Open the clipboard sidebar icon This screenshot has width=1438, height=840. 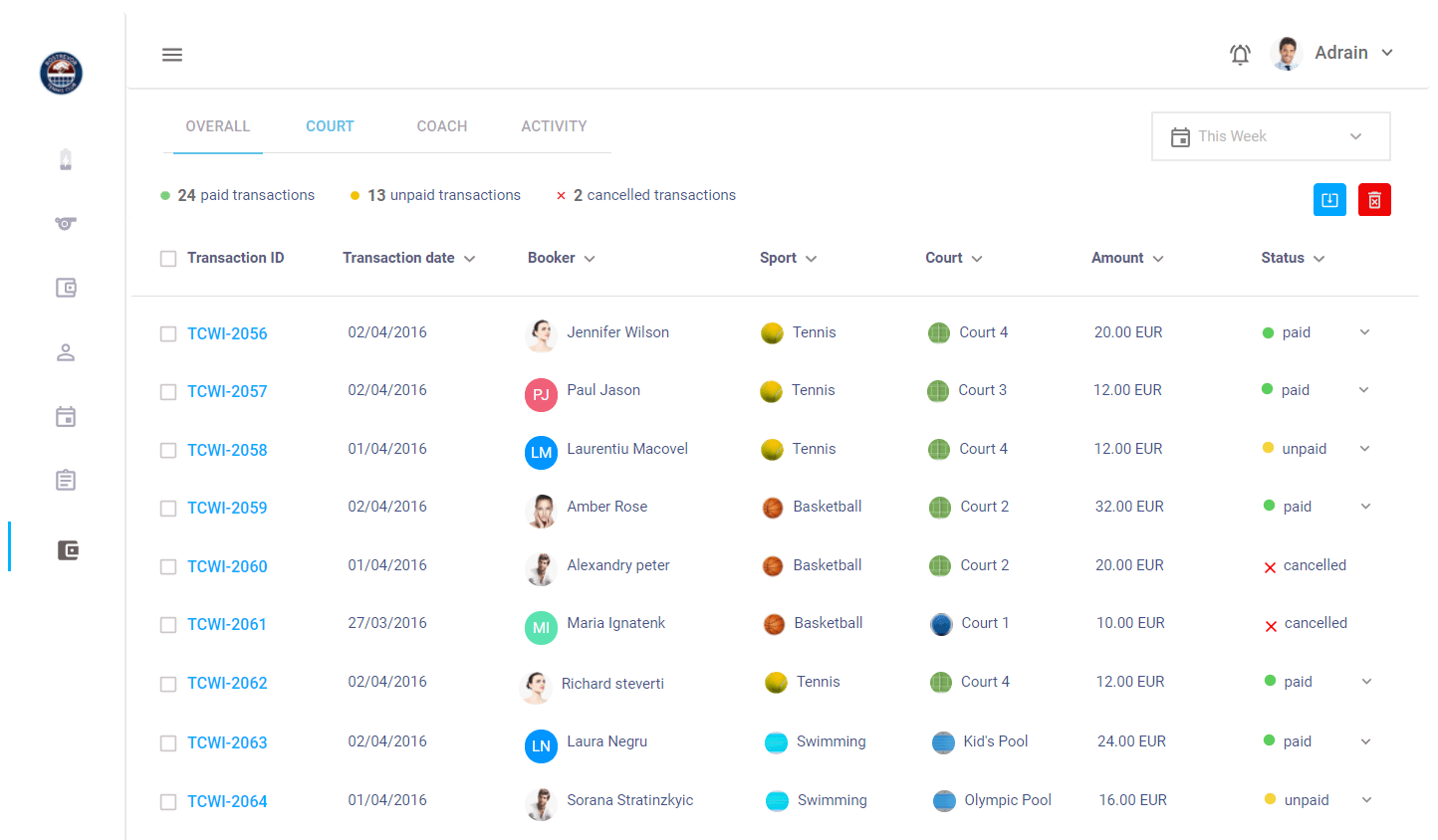(x=66, y=480)
